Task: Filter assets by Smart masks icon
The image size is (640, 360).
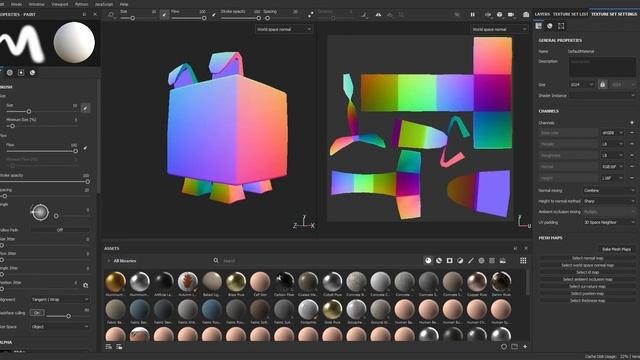Action: 449,260
